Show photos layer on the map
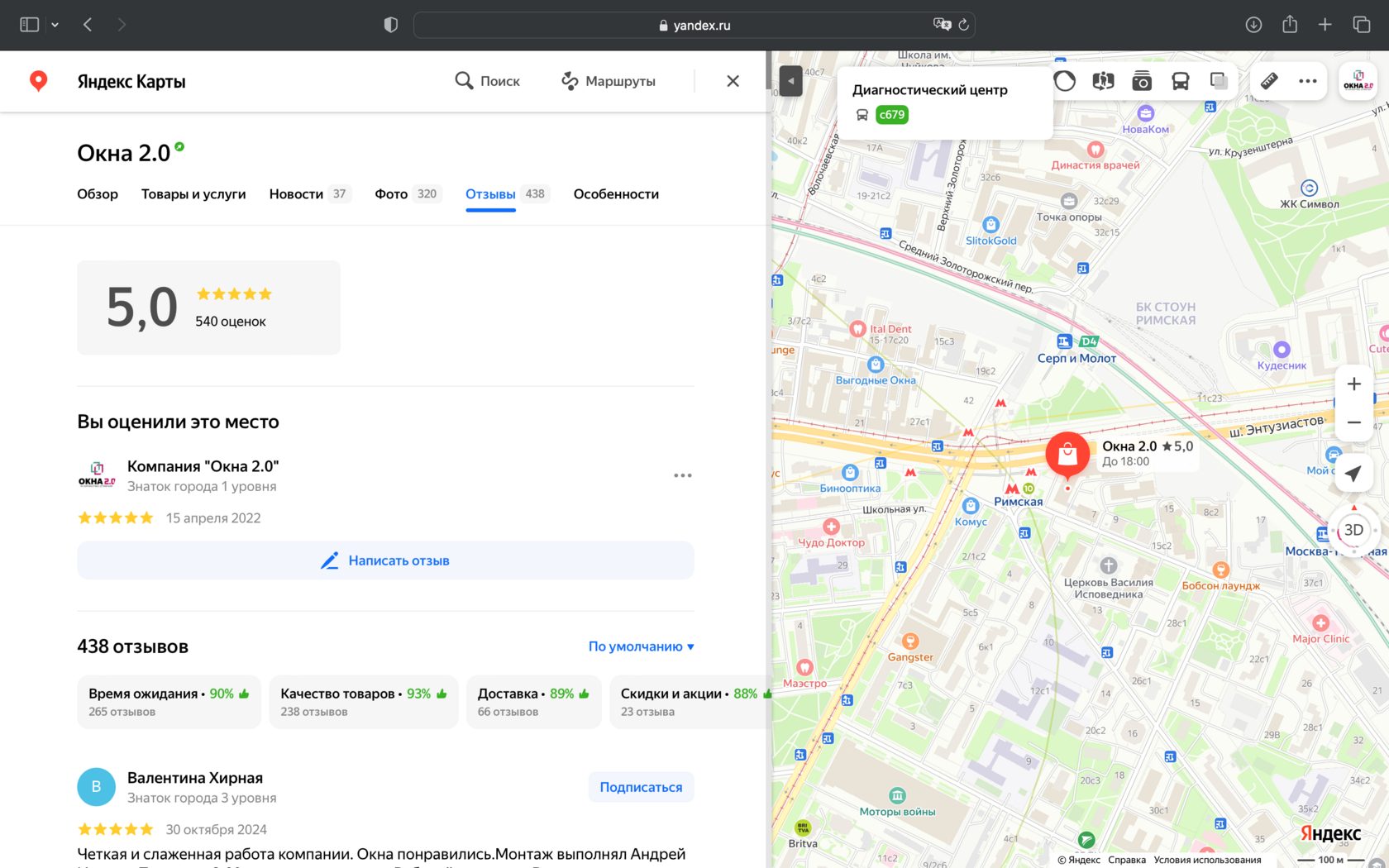Image resolution: width=1389 pixels, height=868 pixels. click(1142, 81)
